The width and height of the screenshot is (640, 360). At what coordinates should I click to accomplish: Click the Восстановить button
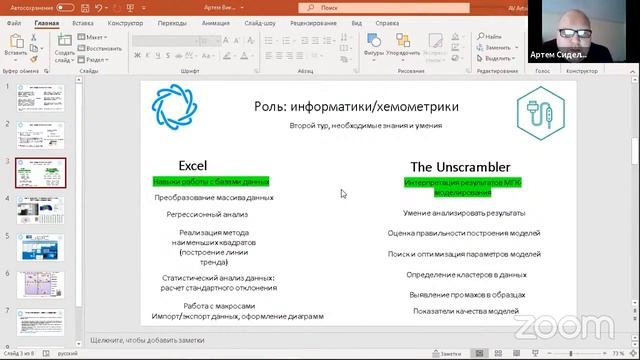[100, 48]
